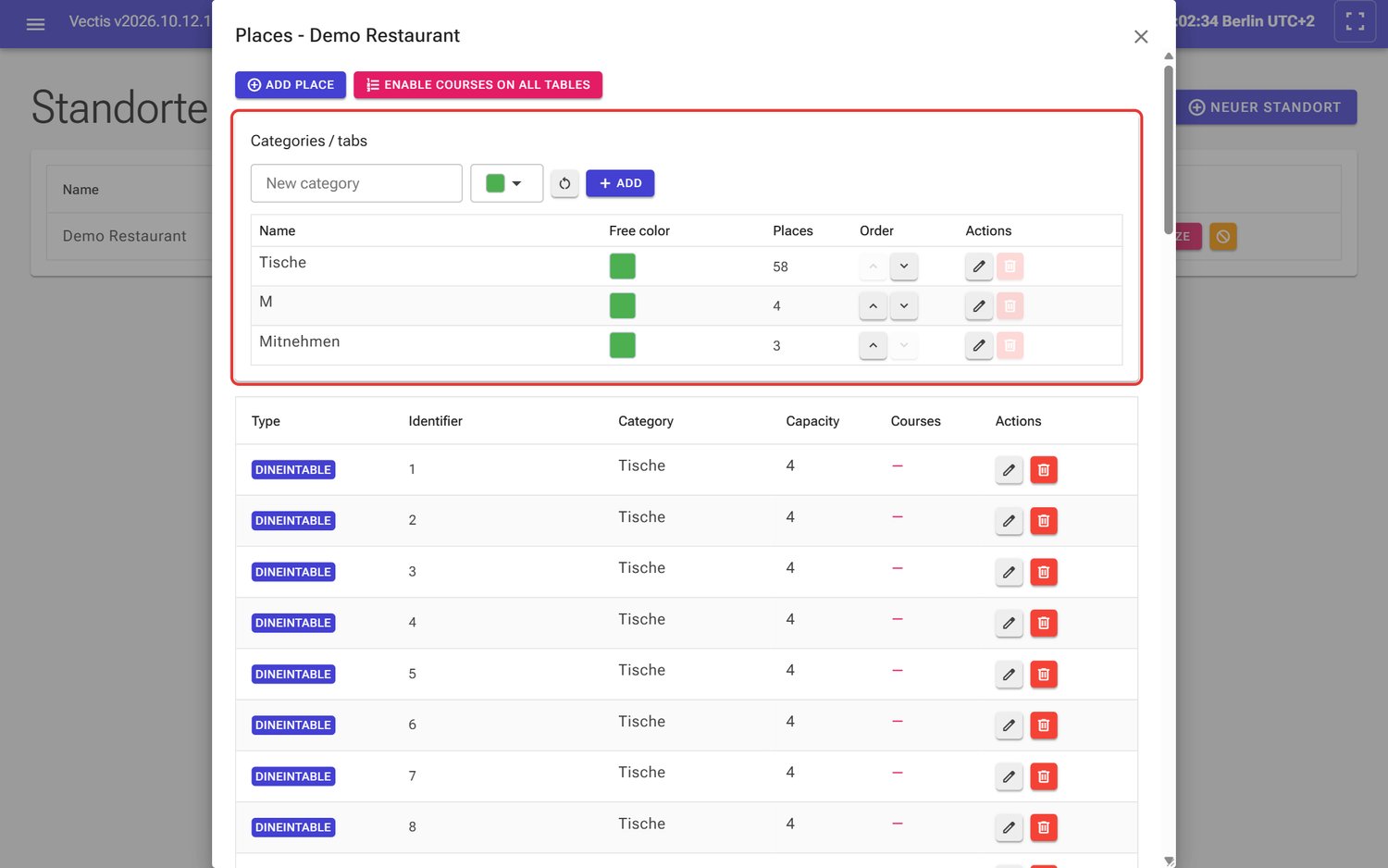
Task: Edit table with identifier 7
Action: (1010, 776)
